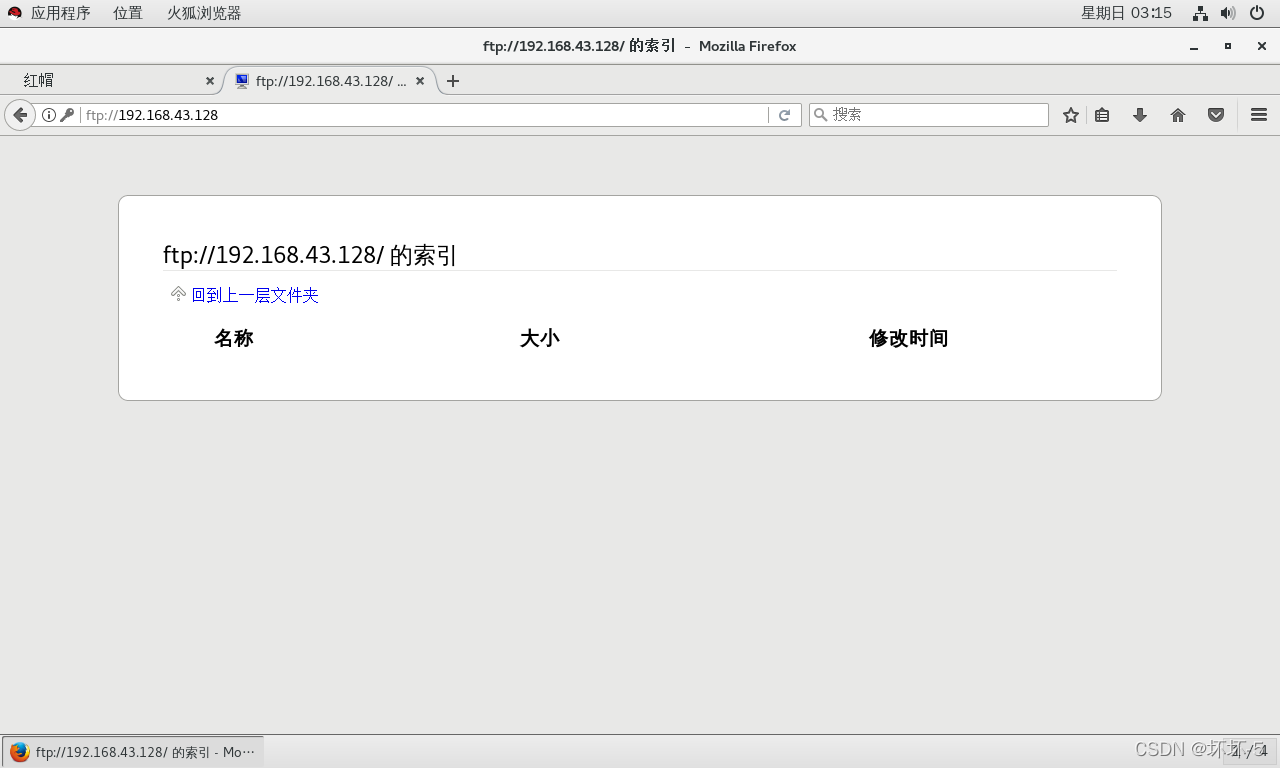Click the search magnifier icon

click(x=820, y=115)
